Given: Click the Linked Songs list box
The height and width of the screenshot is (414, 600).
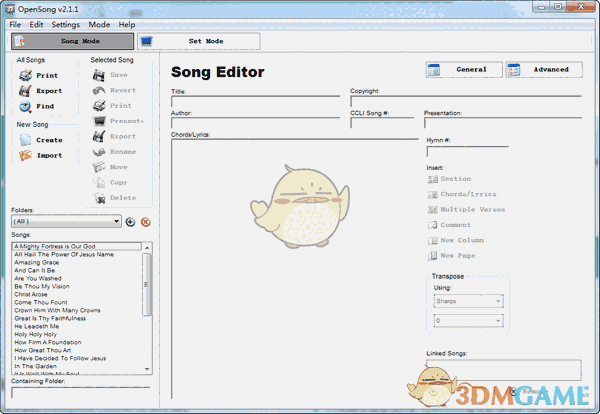Looking at the screenshot, I should point(504,370).
